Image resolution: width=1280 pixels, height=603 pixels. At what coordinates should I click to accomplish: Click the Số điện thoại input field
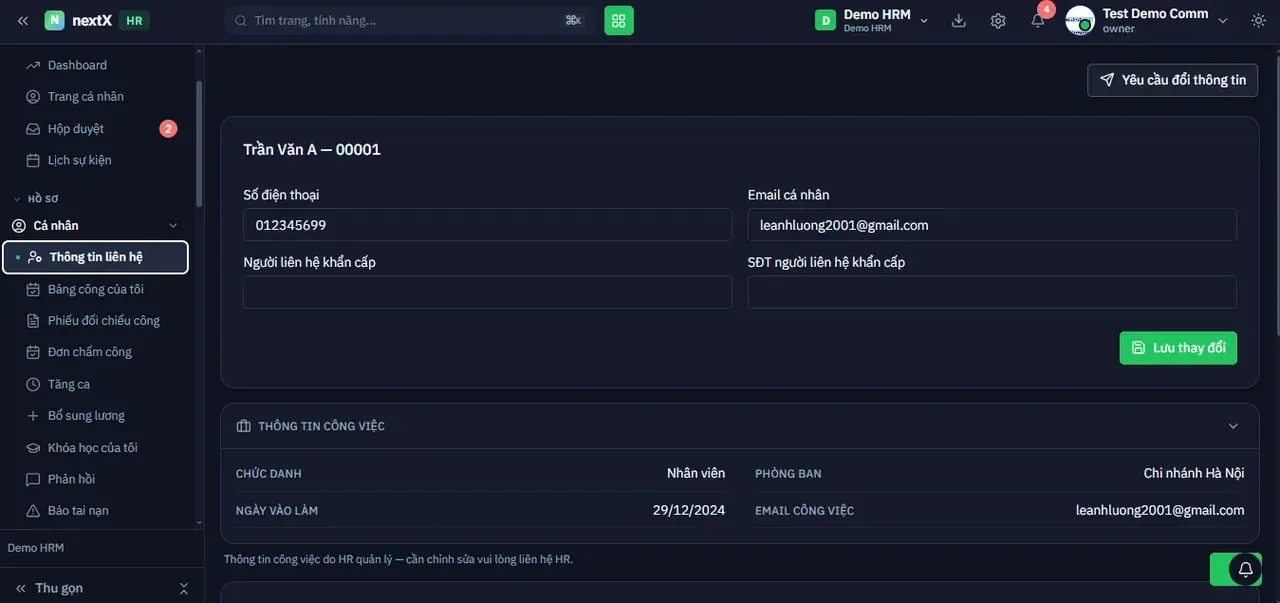488,225
